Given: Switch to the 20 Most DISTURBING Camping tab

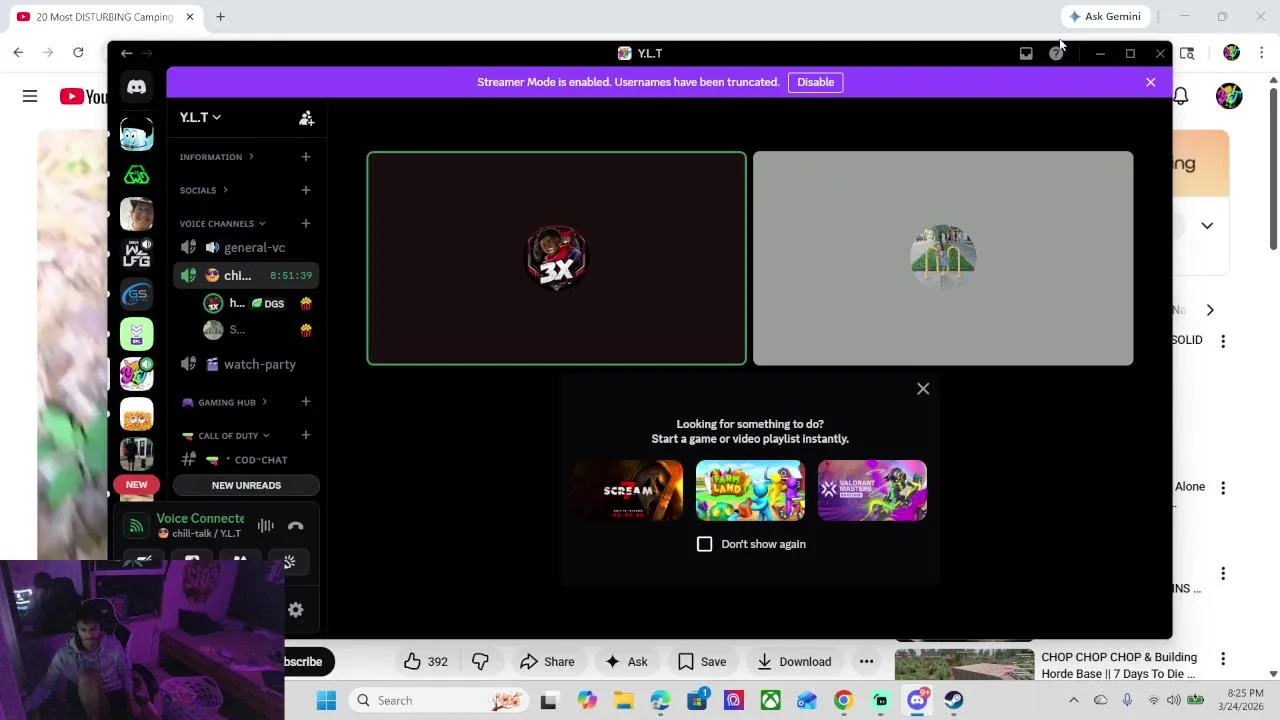Looking at the screenshot, I should [x=104, y=17].
